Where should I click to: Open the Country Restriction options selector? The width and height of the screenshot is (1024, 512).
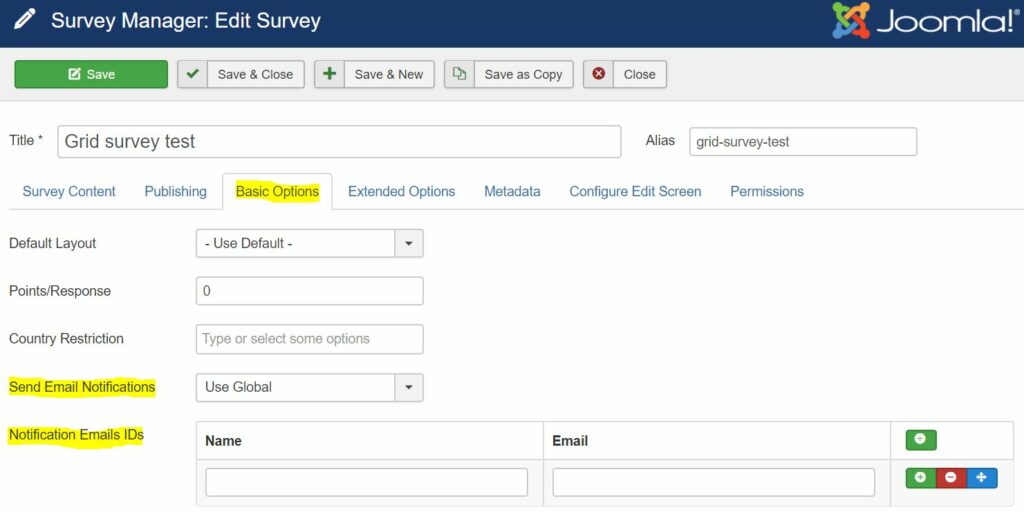309,339
